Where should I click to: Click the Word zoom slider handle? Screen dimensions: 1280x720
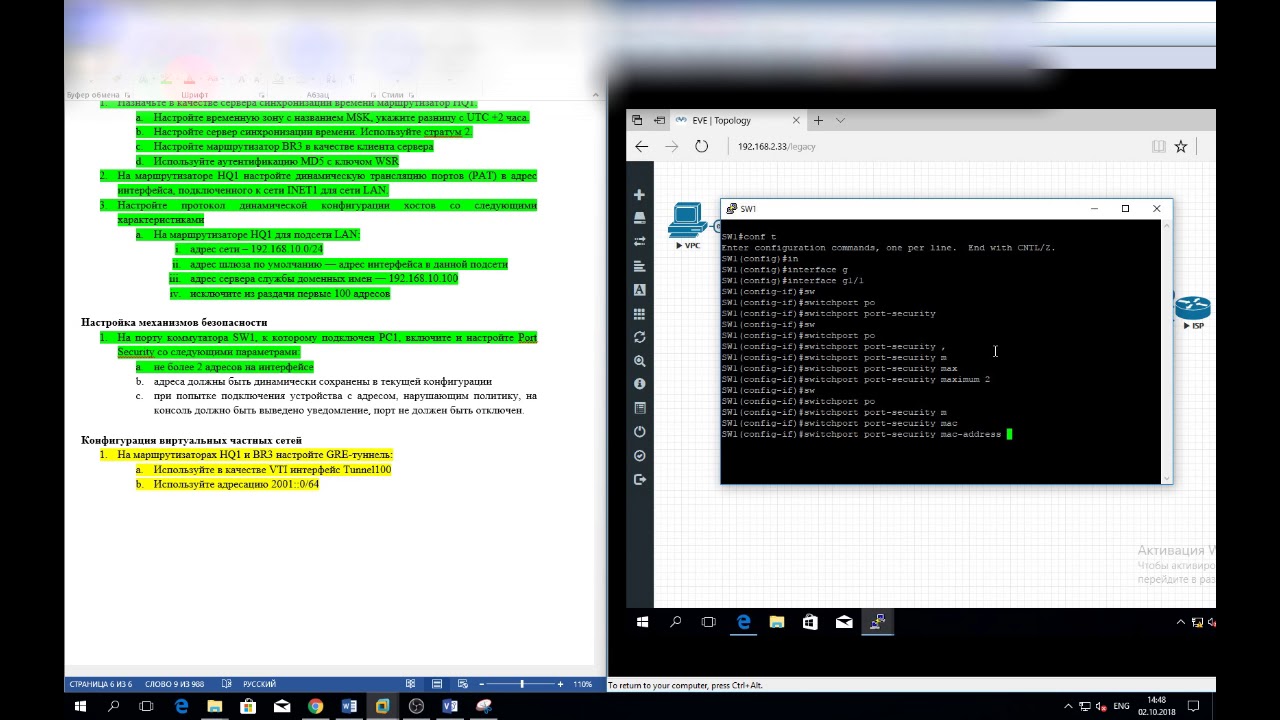tap(522, 684)
